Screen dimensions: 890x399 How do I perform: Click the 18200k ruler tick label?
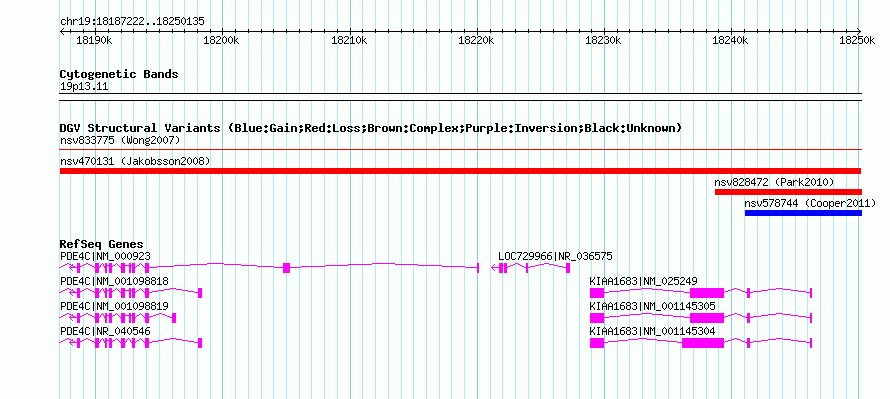click(221, 40)
